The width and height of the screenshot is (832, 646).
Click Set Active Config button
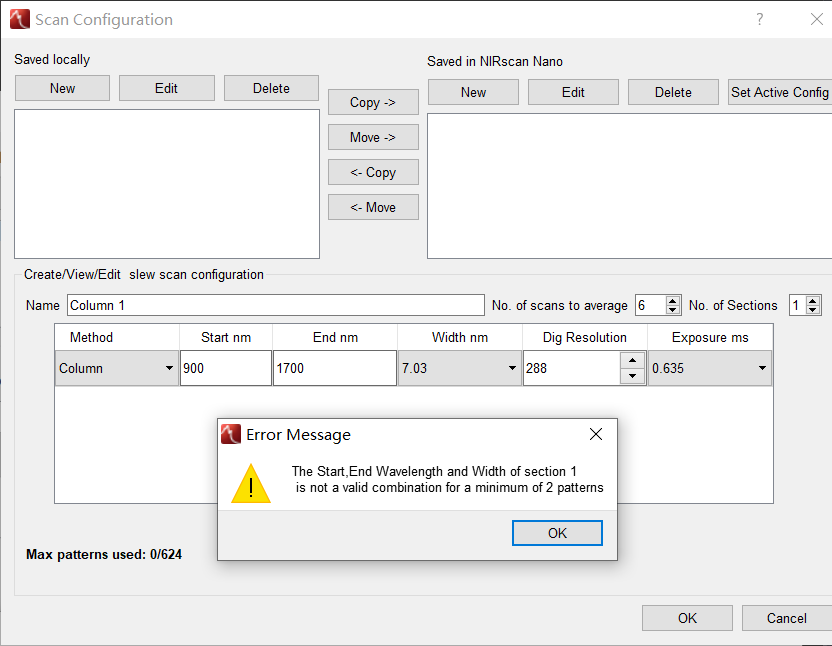pyautogui.click(x=779, y=92)
